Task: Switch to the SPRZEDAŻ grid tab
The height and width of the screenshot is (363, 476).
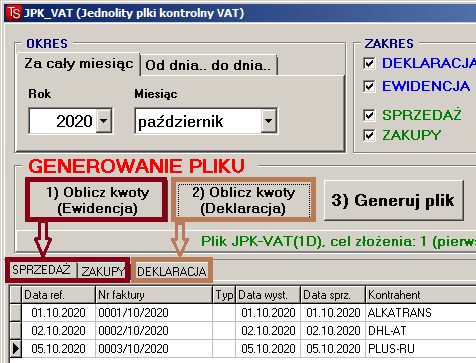Action: [x=42, y=270]
